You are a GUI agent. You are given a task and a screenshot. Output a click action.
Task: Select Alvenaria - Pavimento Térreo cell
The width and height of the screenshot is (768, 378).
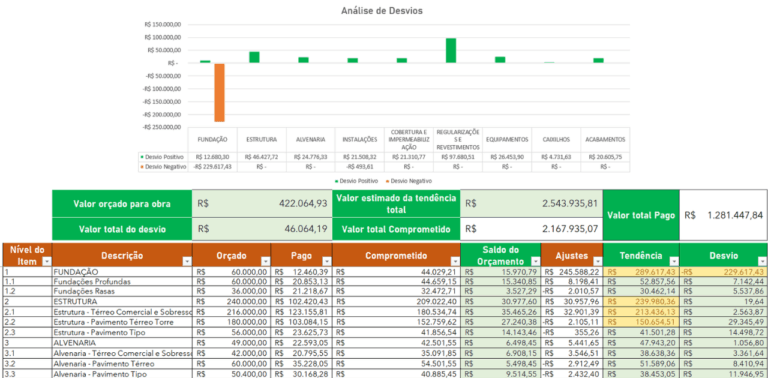(122, 364)
